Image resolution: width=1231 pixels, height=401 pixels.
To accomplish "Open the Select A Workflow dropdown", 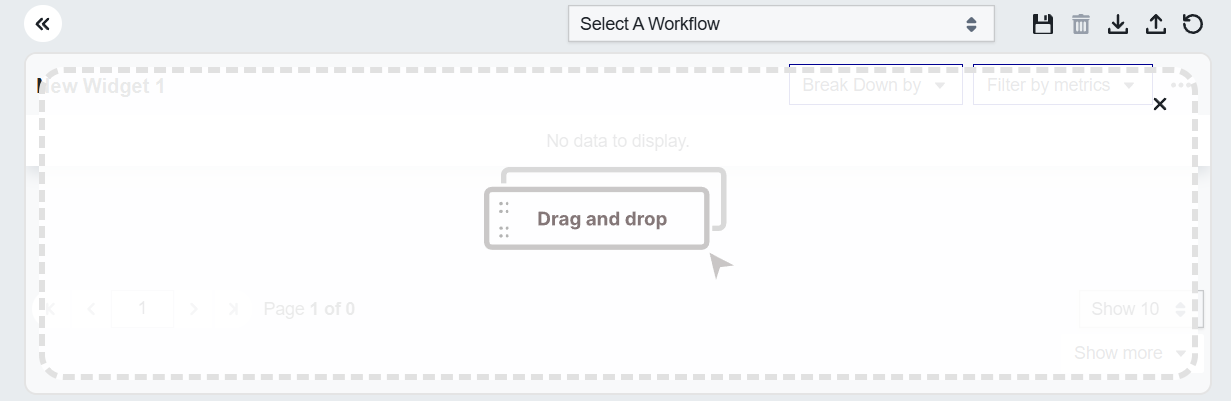I will pos(781,24).
